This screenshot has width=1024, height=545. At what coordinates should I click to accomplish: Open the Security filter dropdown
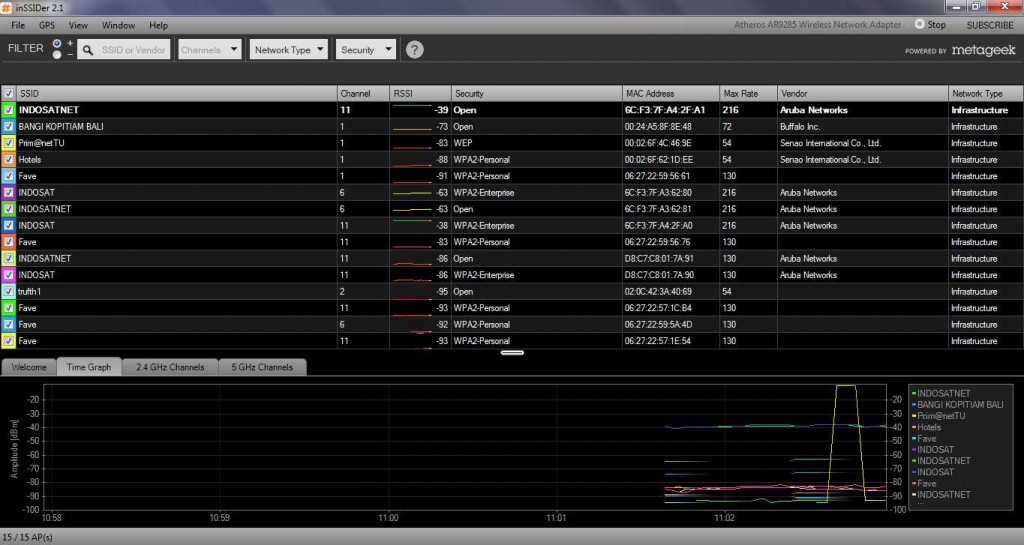[x=365, y=50]
